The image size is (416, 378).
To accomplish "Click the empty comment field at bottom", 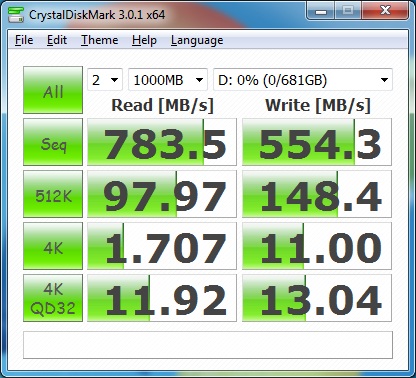I will [208, 345].
